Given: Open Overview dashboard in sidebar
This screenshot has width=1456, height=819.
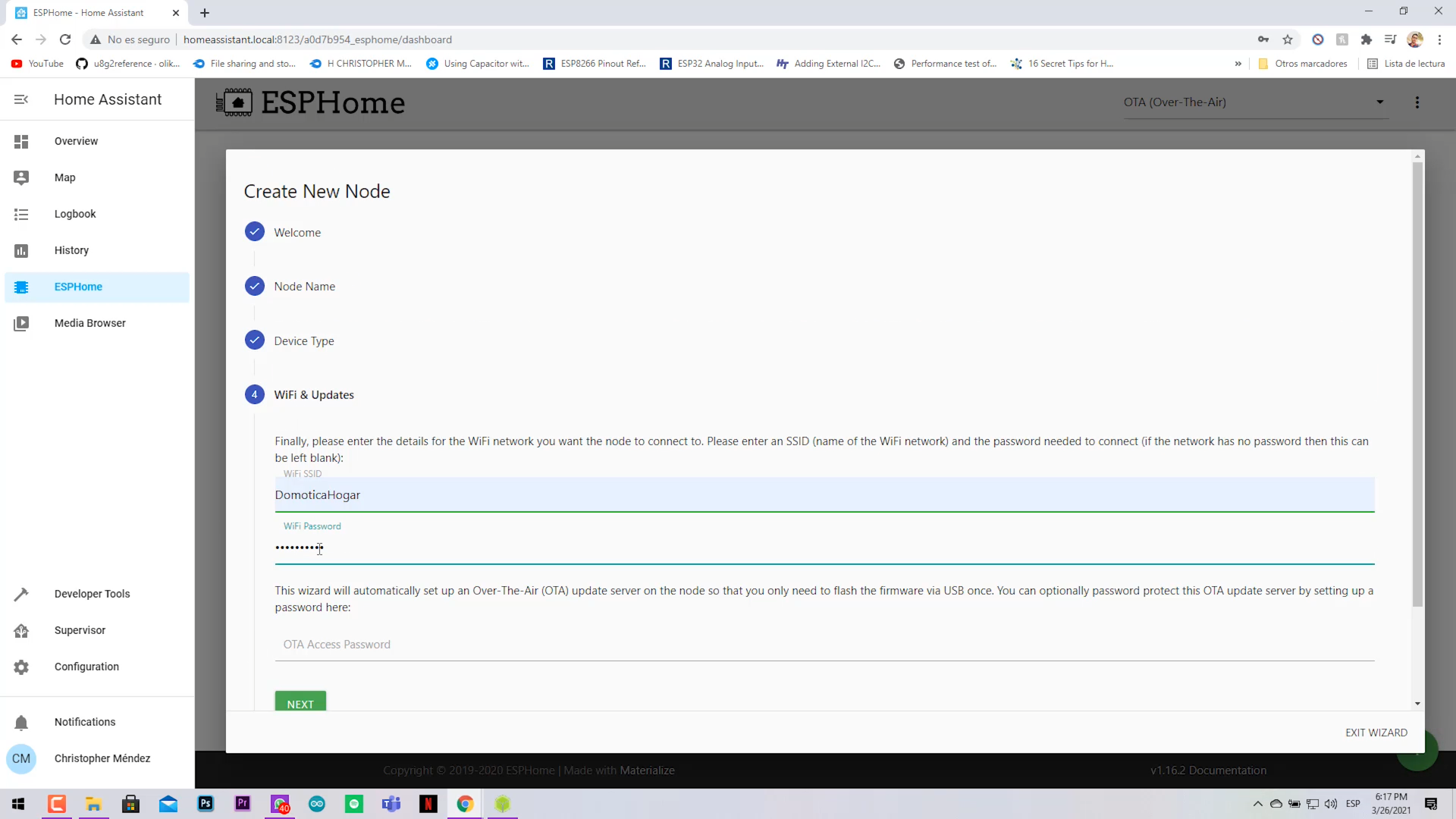Looking at the screenshot, I should (97, 141).
